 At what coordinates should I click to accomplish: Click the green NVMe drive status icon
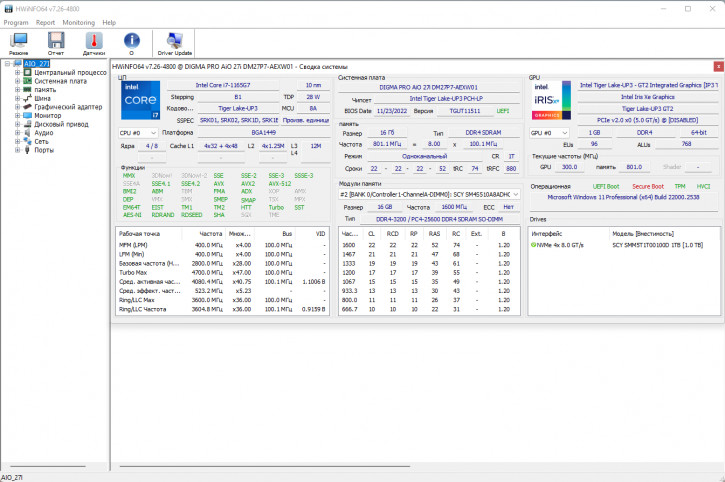tap(533, 245)
